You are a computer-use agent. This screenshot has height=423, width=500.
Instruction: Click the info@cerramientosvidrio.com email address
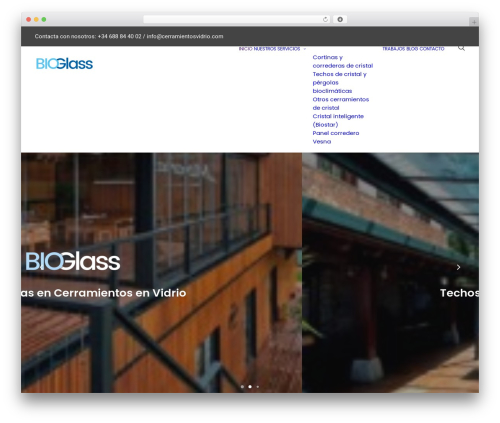[x=185, y=36]
